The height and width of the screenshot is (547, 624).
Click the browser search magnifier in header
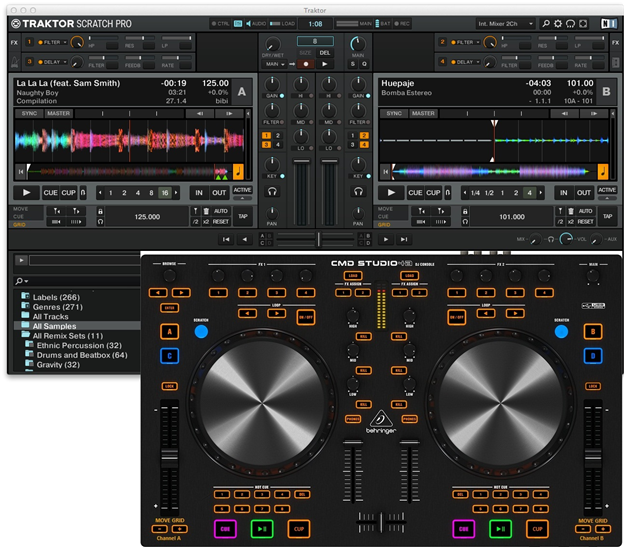pos(546,24)
